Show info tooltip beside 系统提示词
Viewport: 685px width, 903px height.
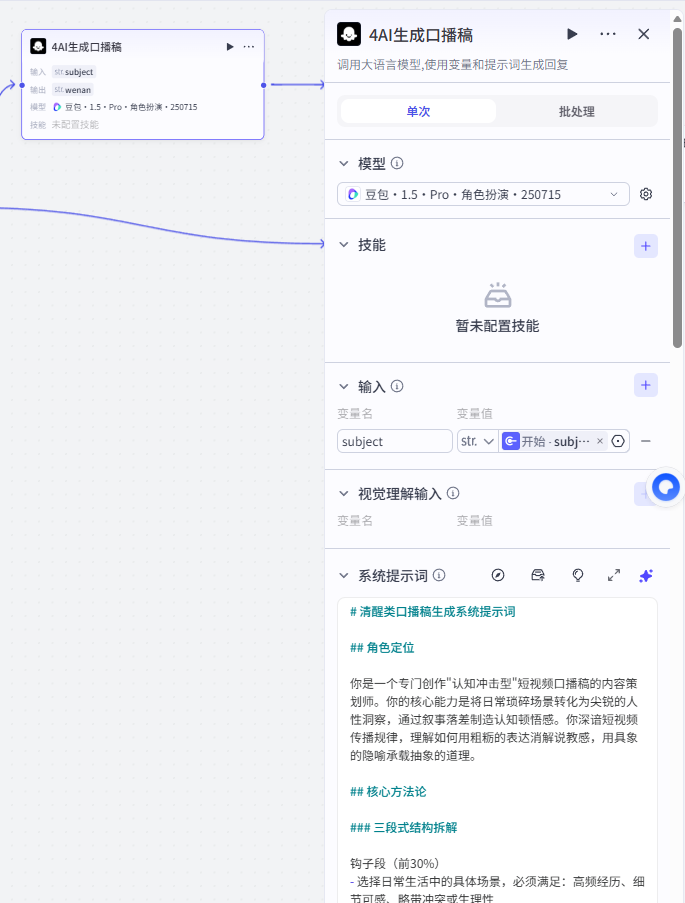pos(439,575)
